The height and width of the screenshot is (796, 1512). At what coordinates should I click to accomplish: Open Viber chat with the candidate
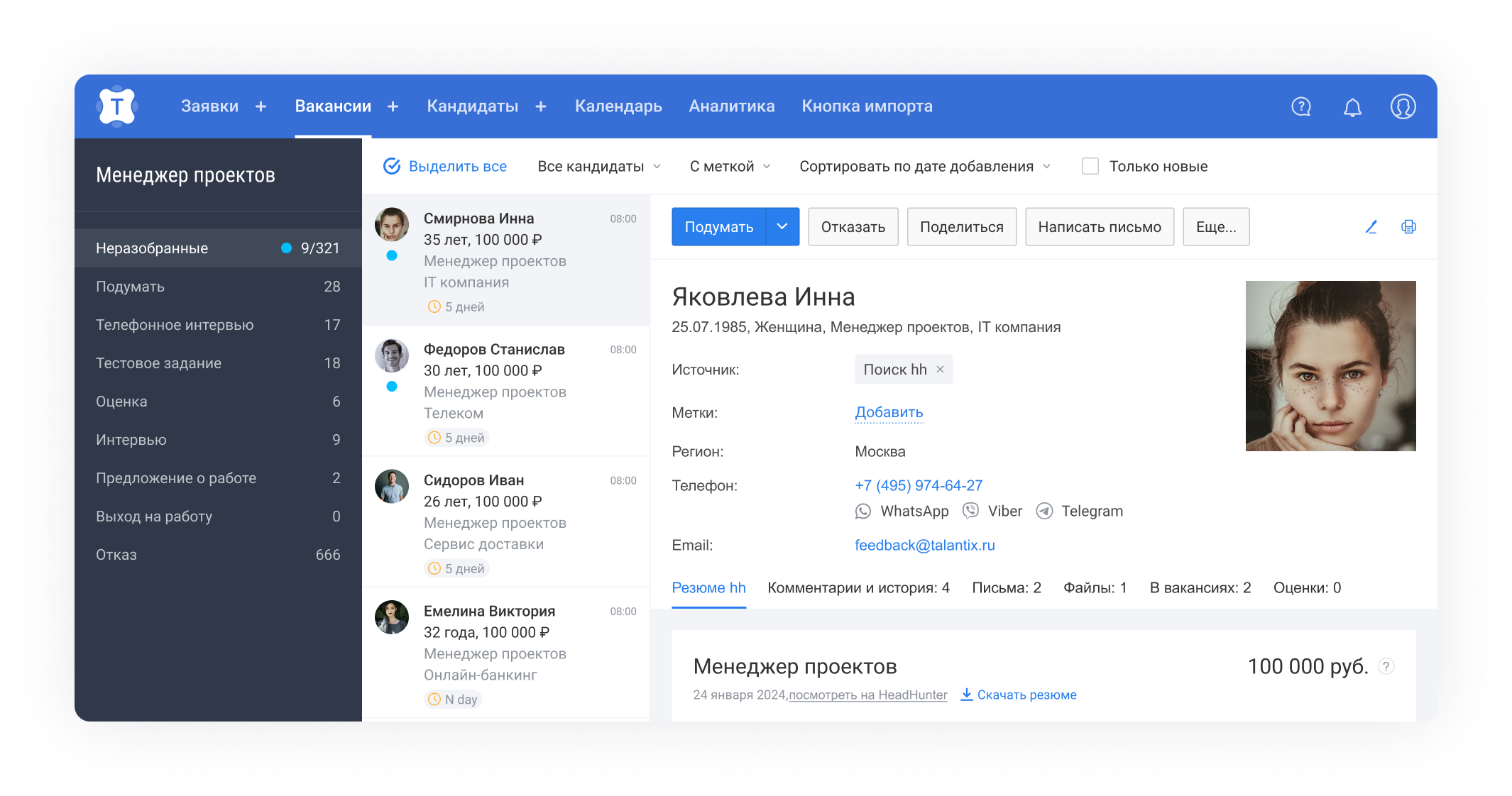click(970, 511)
